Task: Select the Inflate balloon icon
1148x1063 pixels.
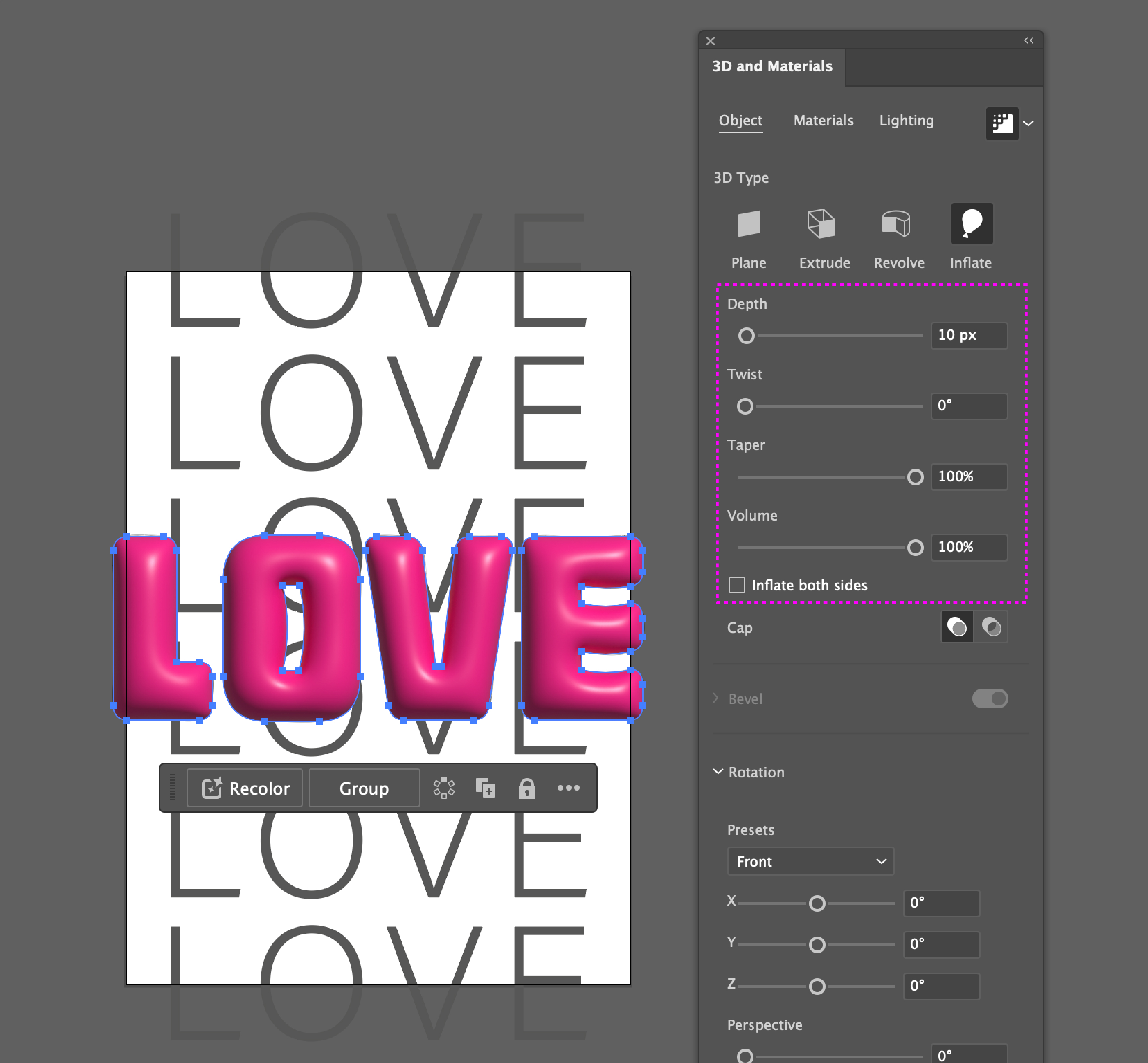Action: click(x=971, y=224)
